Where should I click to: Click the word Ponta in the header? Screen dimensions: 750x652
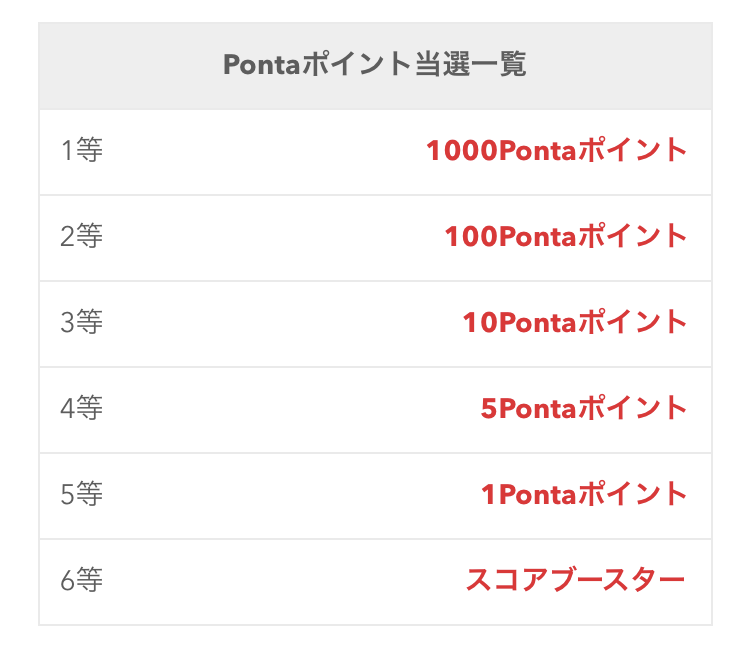[262, 65]
